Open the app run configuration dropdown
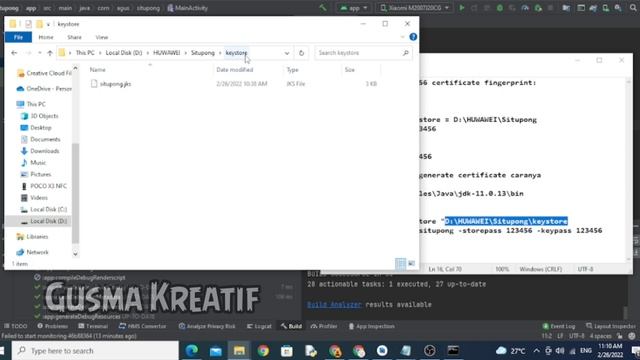 [354, 8]
